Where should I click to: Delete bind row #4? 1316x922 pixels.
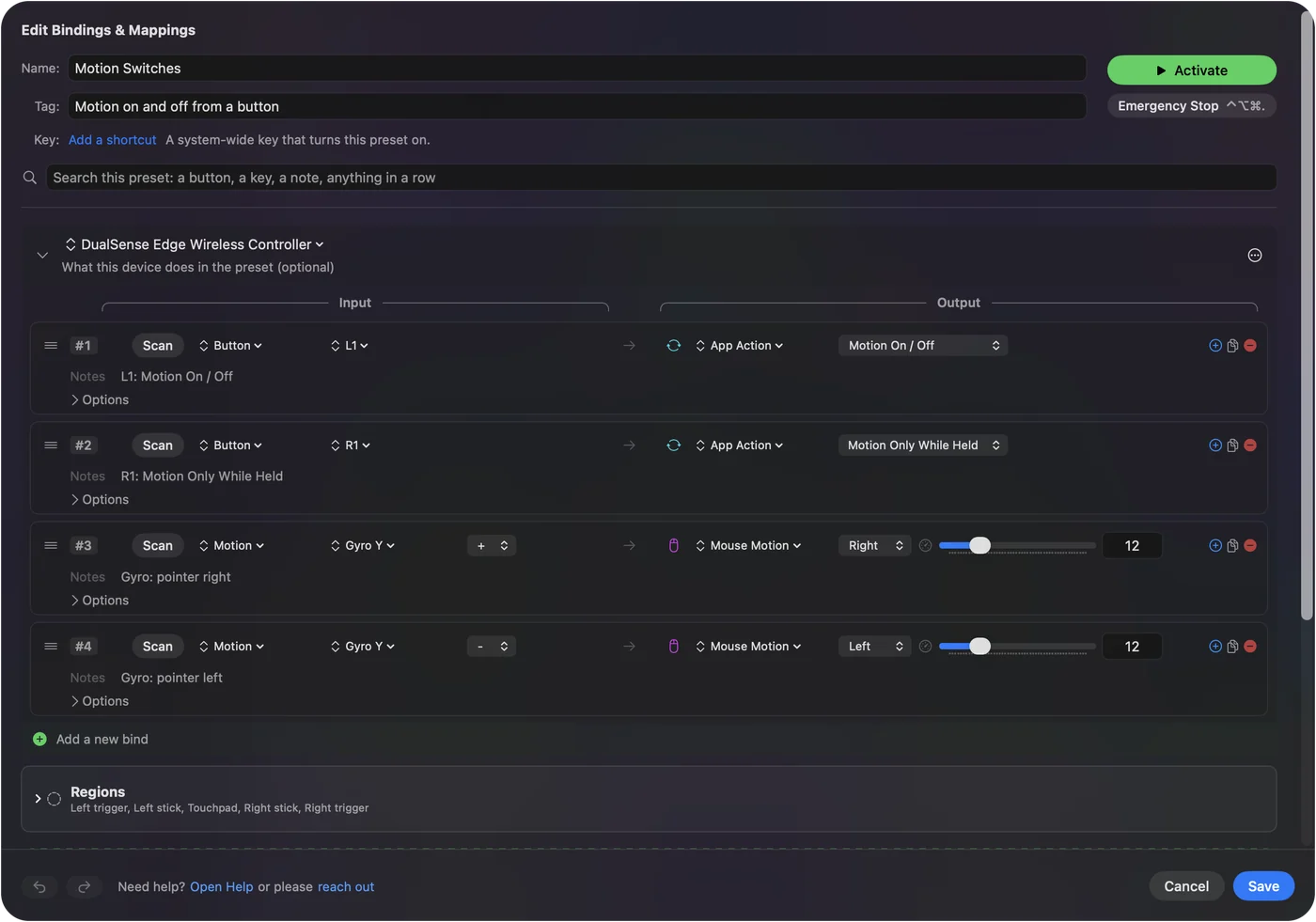(1250, 647)
